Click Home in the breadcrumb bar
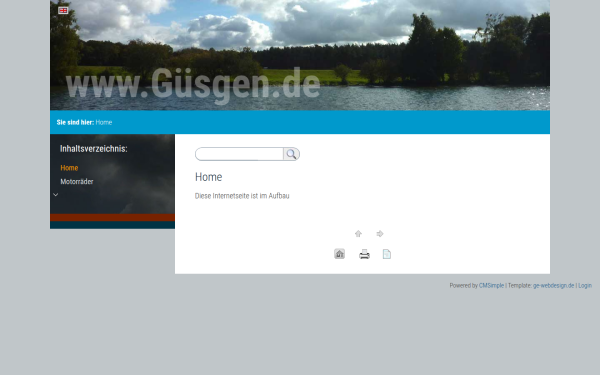This screenshot has height=375, width=600. [x=104, y=122]
